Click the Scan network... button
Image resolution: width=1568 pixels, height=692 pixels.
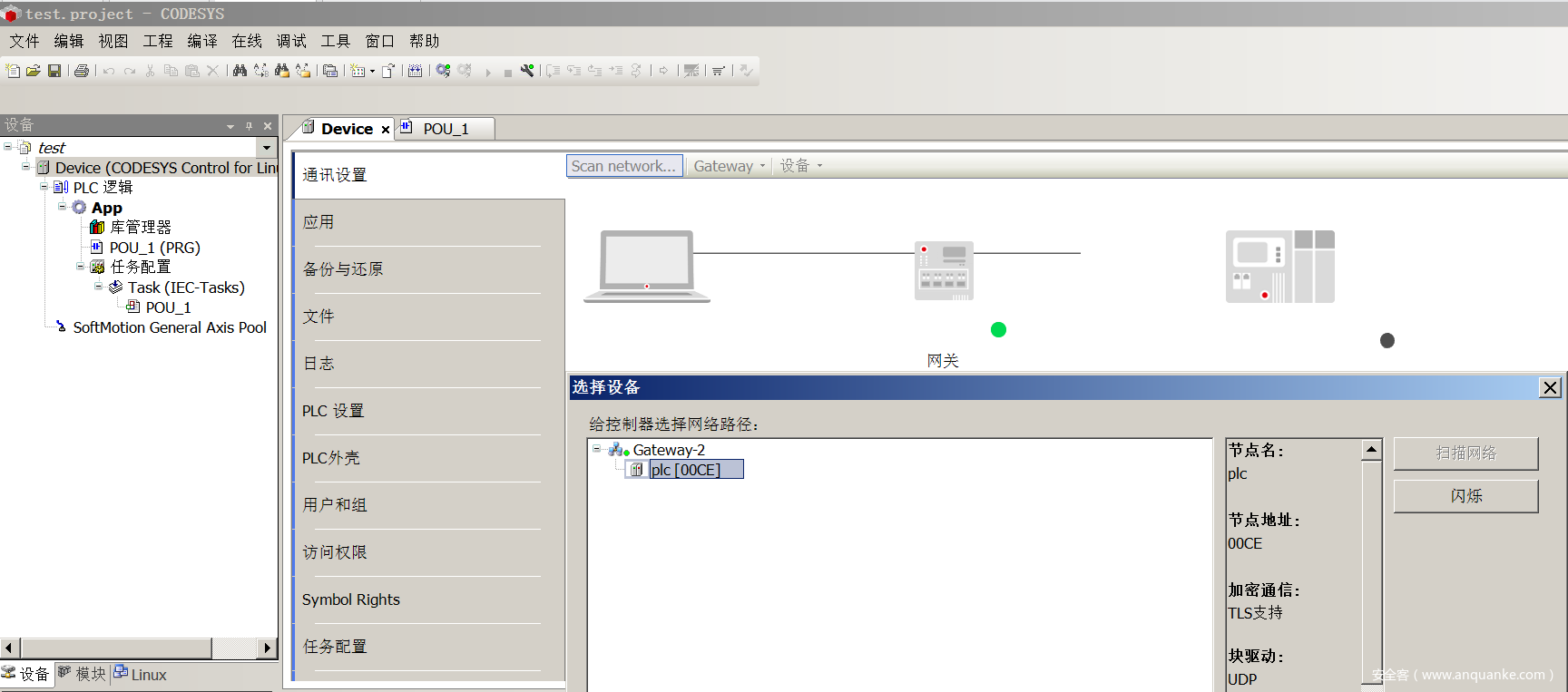pos(624,166)
